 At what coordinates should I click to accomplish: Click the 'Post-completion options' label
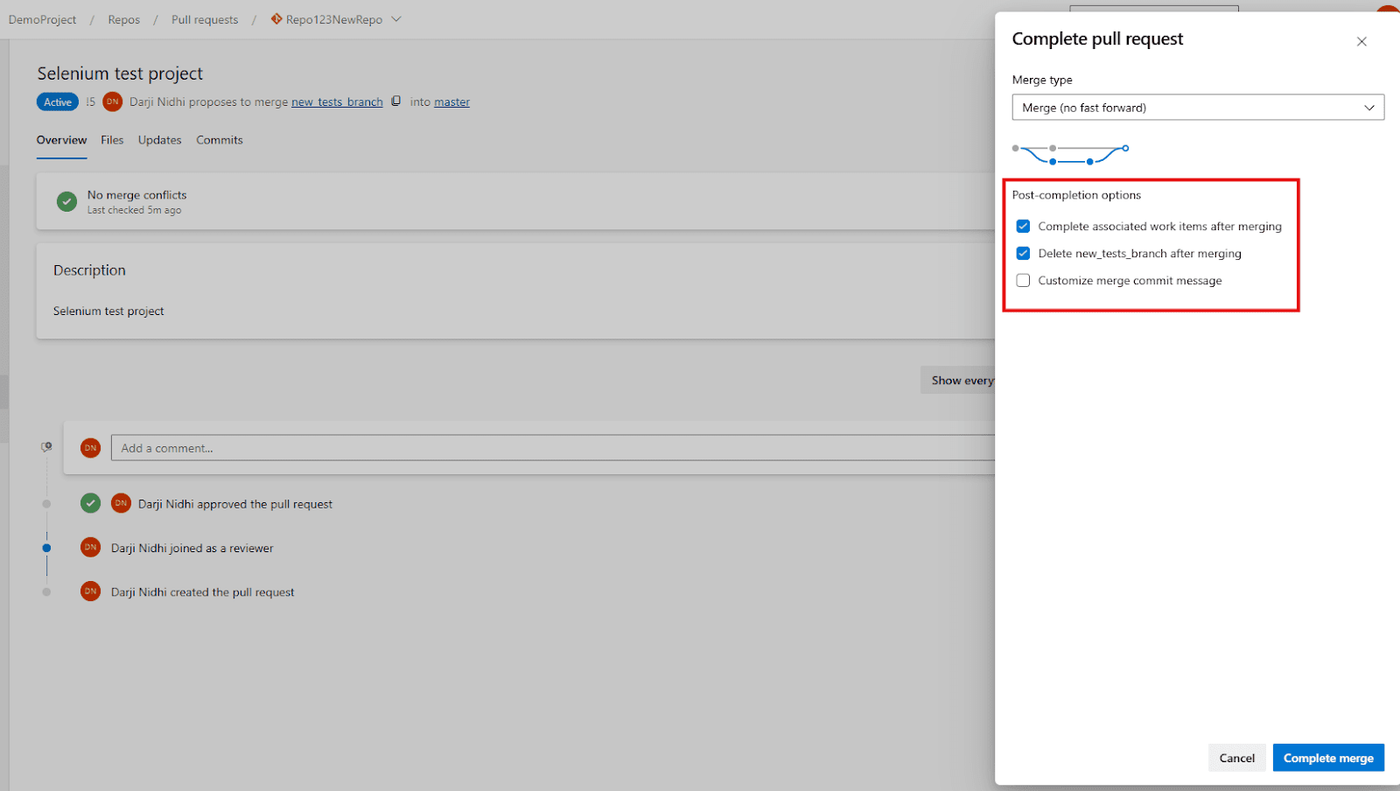pos(1076,195)
